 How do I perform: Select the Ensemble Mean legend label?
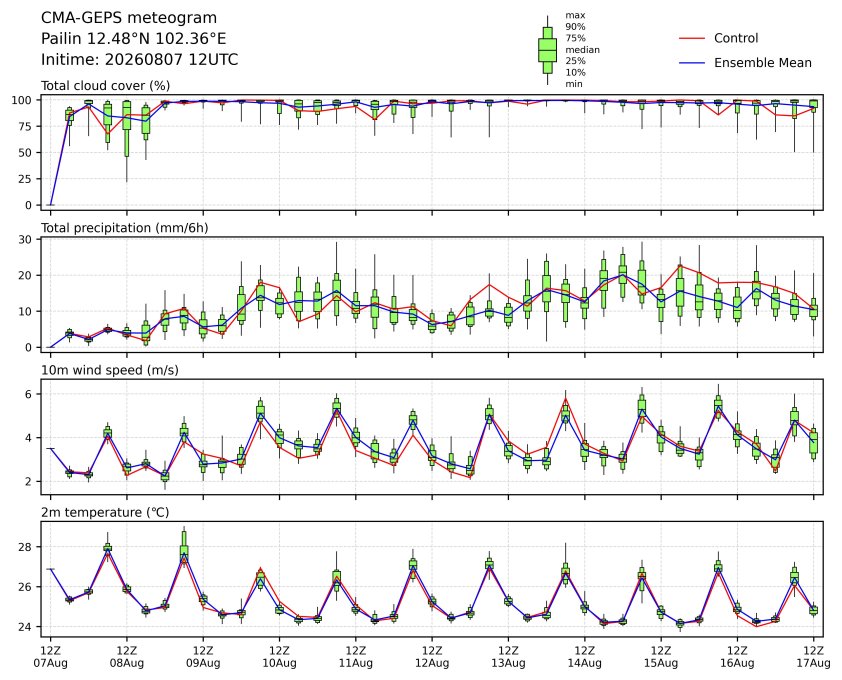(x=763, y=63)
